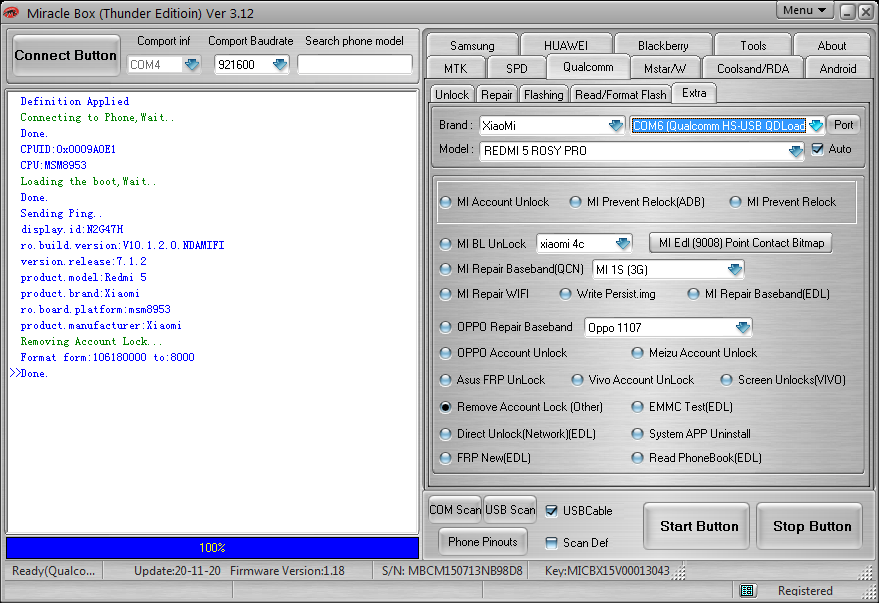The image size is (879, 603).
Task: Expand the Oppo 1107 model dropdown
Action: click(x=743, y=327)
